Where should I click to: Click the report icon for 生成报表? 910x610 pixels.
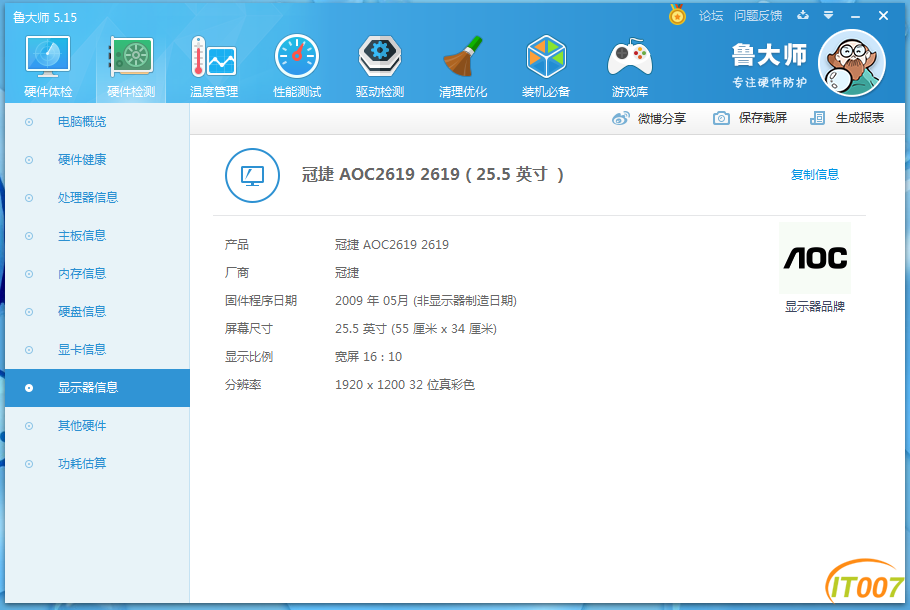pyautogui.click(x=817, y=118)
